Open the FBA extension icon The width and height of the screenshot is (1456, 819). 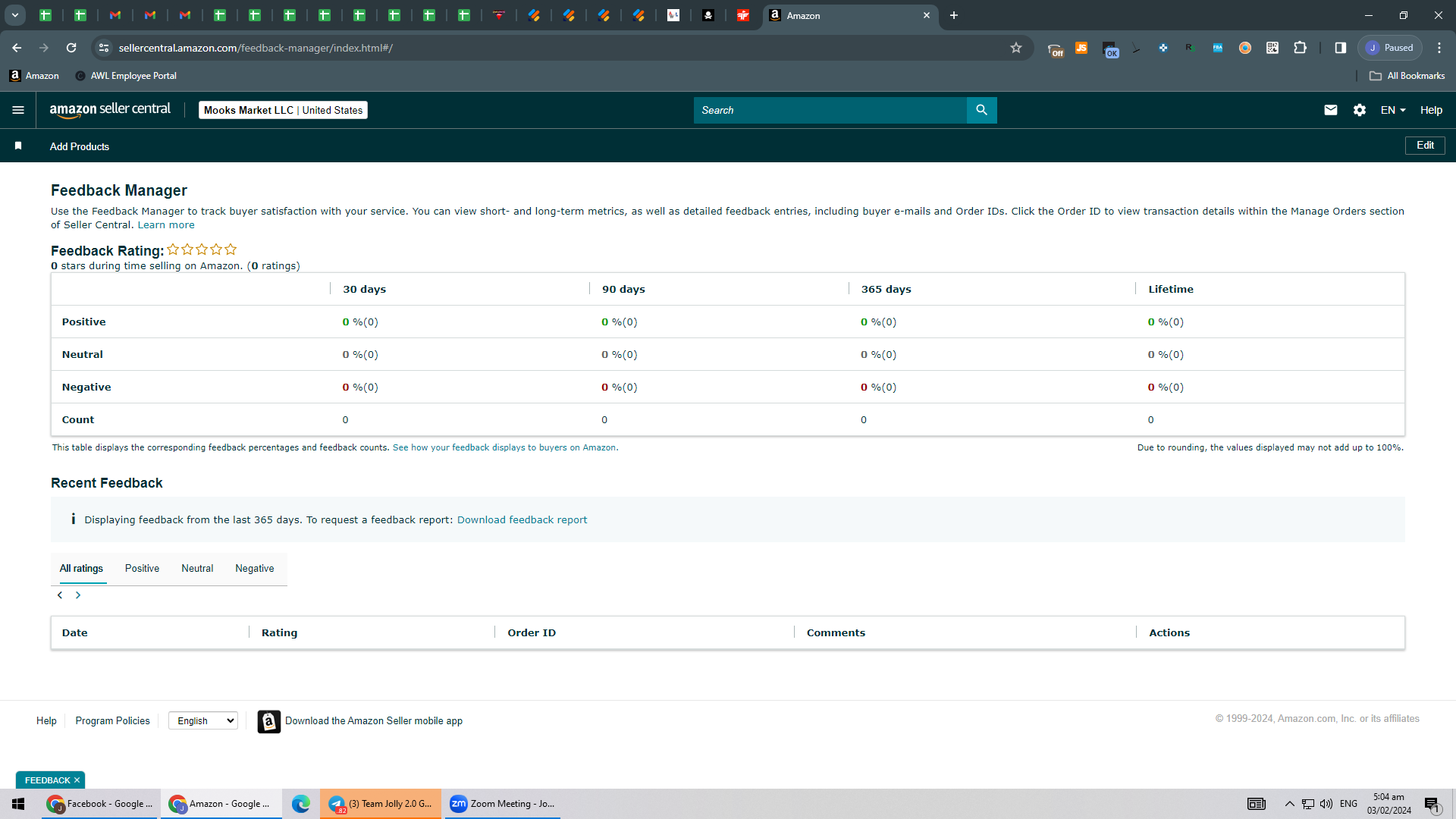click(1218, 48)
